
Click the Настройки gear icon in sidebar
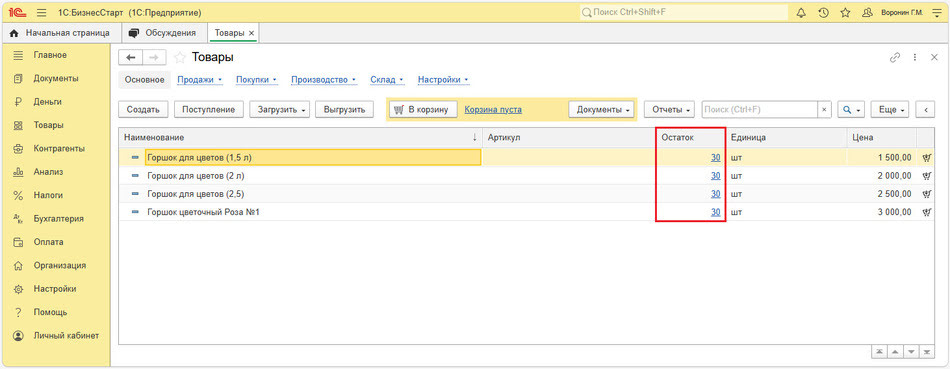(18, 289)
